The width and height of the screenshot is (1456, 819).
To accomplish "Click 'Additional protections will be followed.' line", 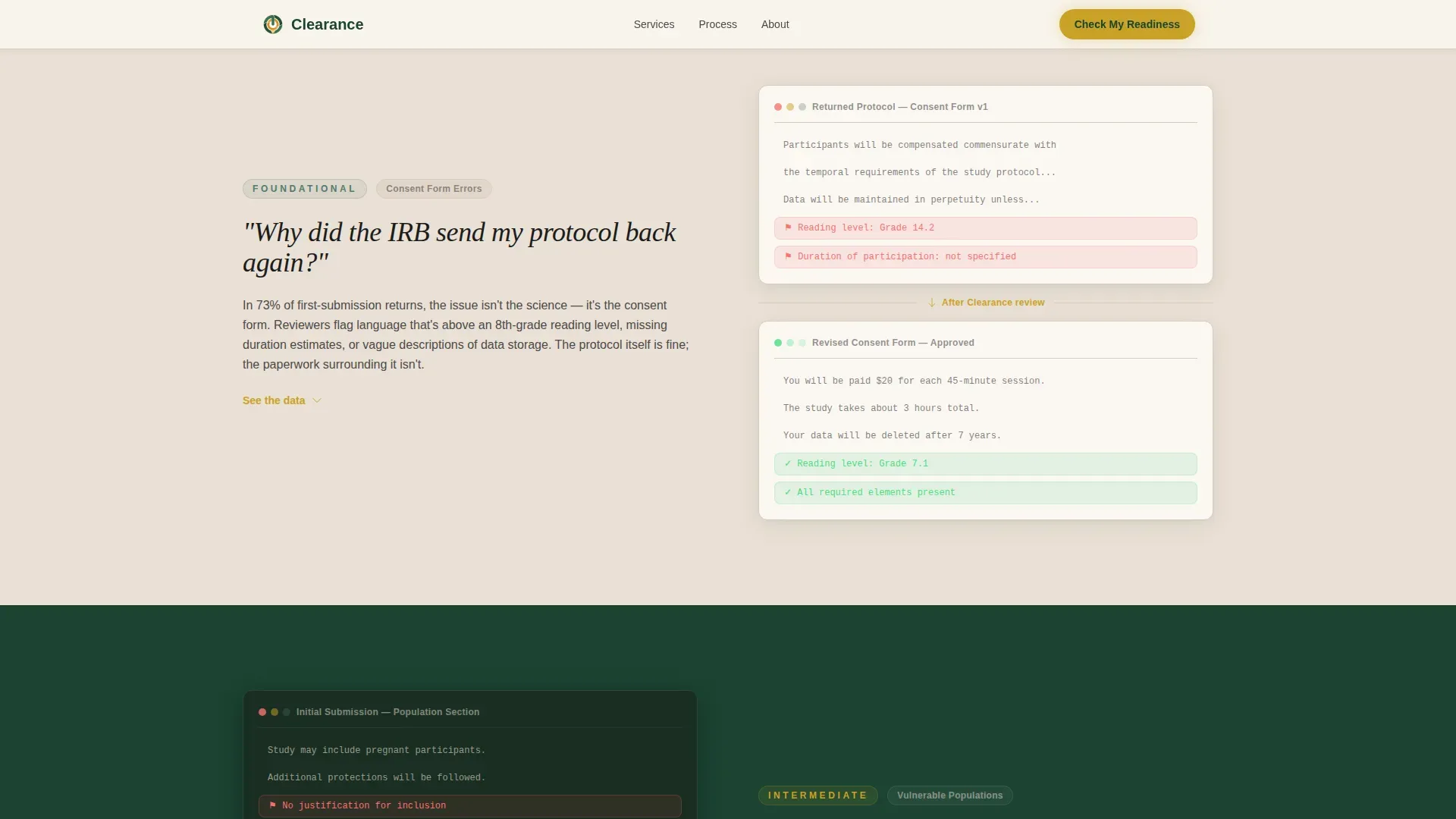I will click(376, 777).
